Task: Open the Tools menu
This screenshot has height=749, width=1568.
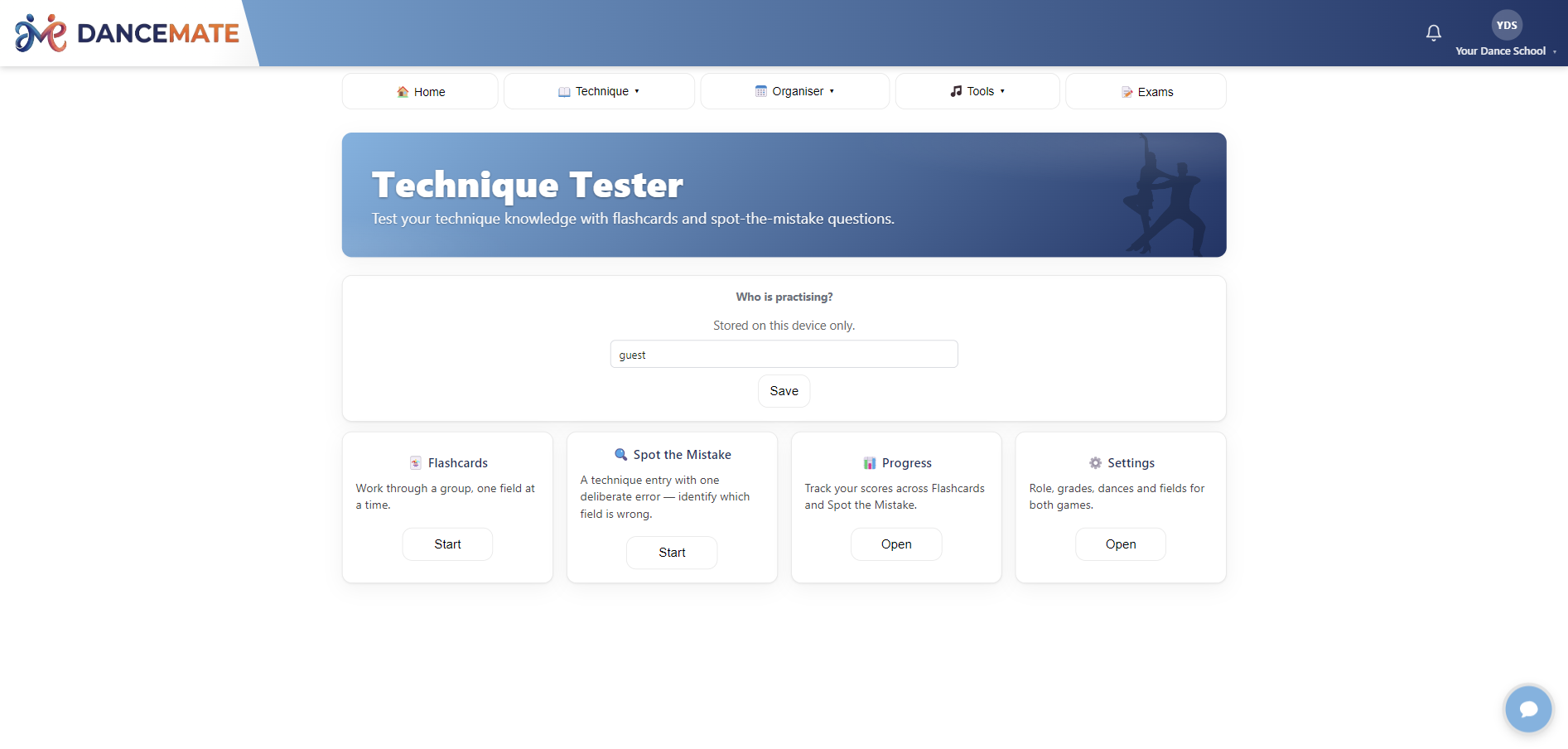Action: pos(977,91)
